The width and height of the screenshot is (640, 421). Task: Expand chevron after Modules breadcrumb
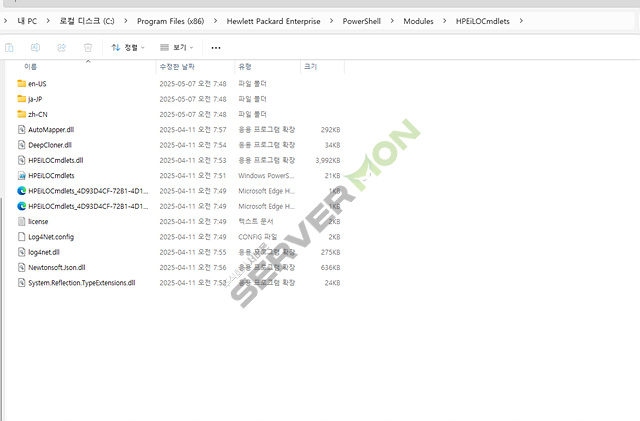click(x=444, y=21)
